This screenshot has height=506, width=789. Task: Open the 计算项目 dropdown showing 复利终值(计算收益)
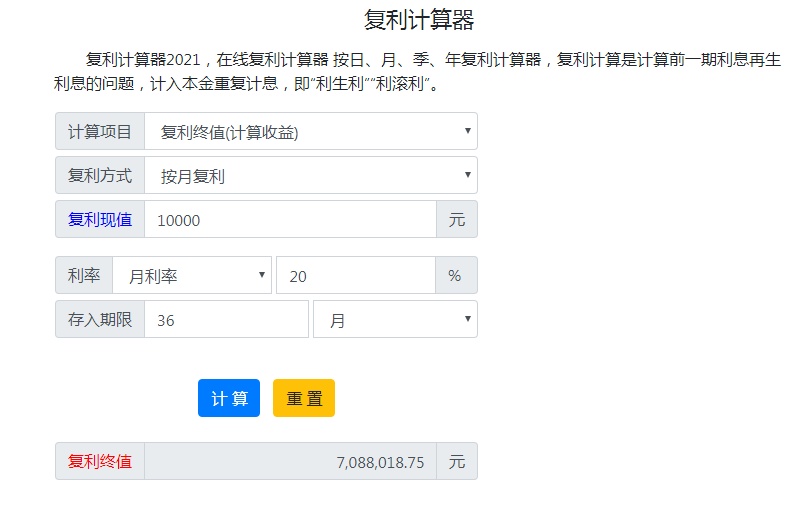310,131
